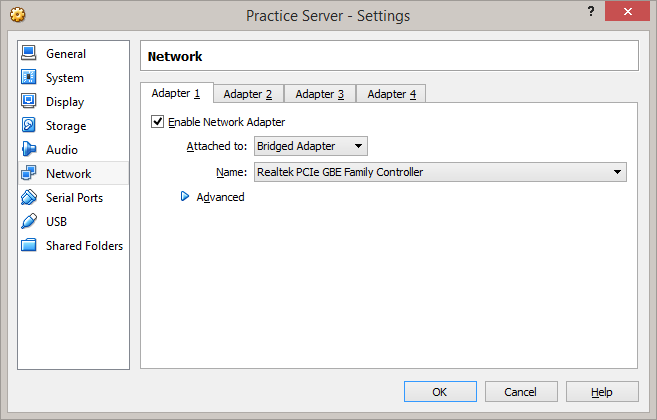
Task: Click the Serial Ports connector icon
Action: pyautogui.click(x=28, y=197)
